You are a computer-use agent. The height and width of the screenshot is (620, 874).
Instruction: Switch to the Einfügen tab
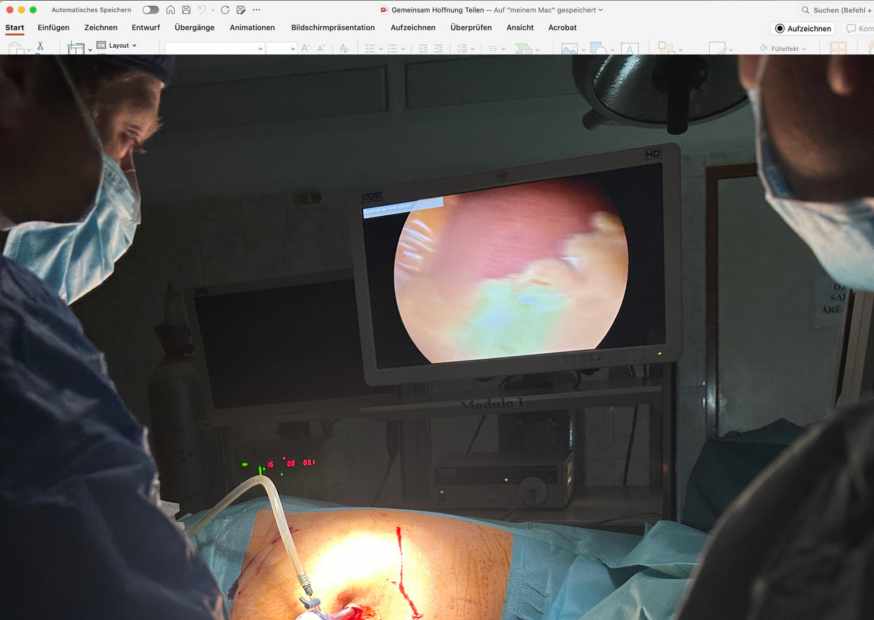(54, 27)
